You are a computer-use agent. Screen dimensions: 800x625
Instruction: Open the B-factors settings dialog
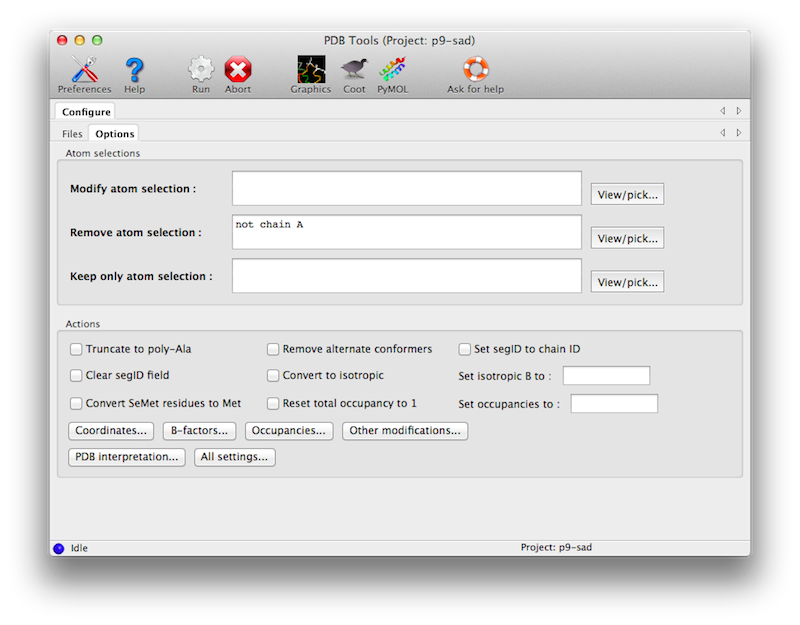coord(198,430)
